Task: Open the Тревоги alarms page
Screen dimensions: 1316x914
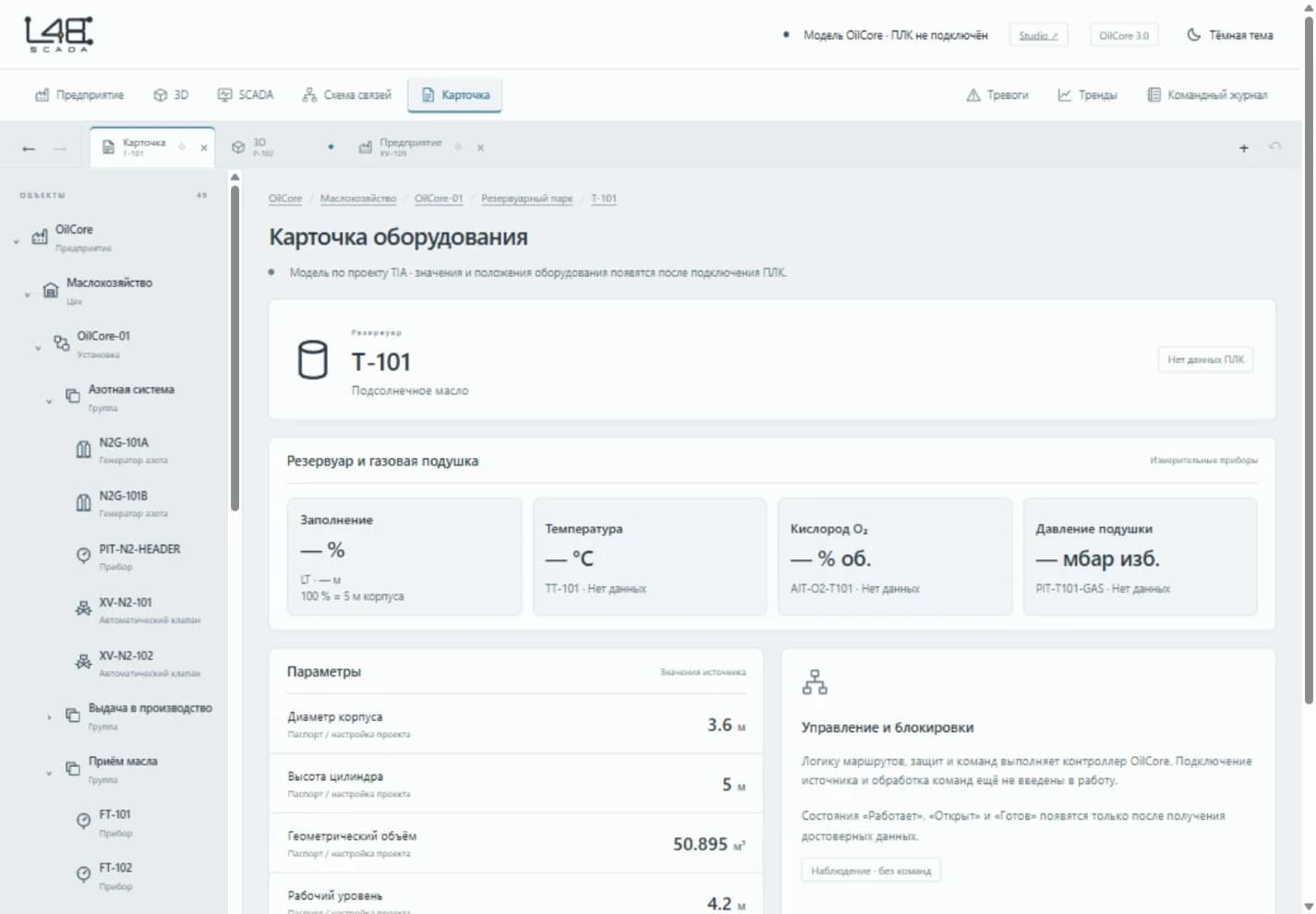Action: pos(997,95)
